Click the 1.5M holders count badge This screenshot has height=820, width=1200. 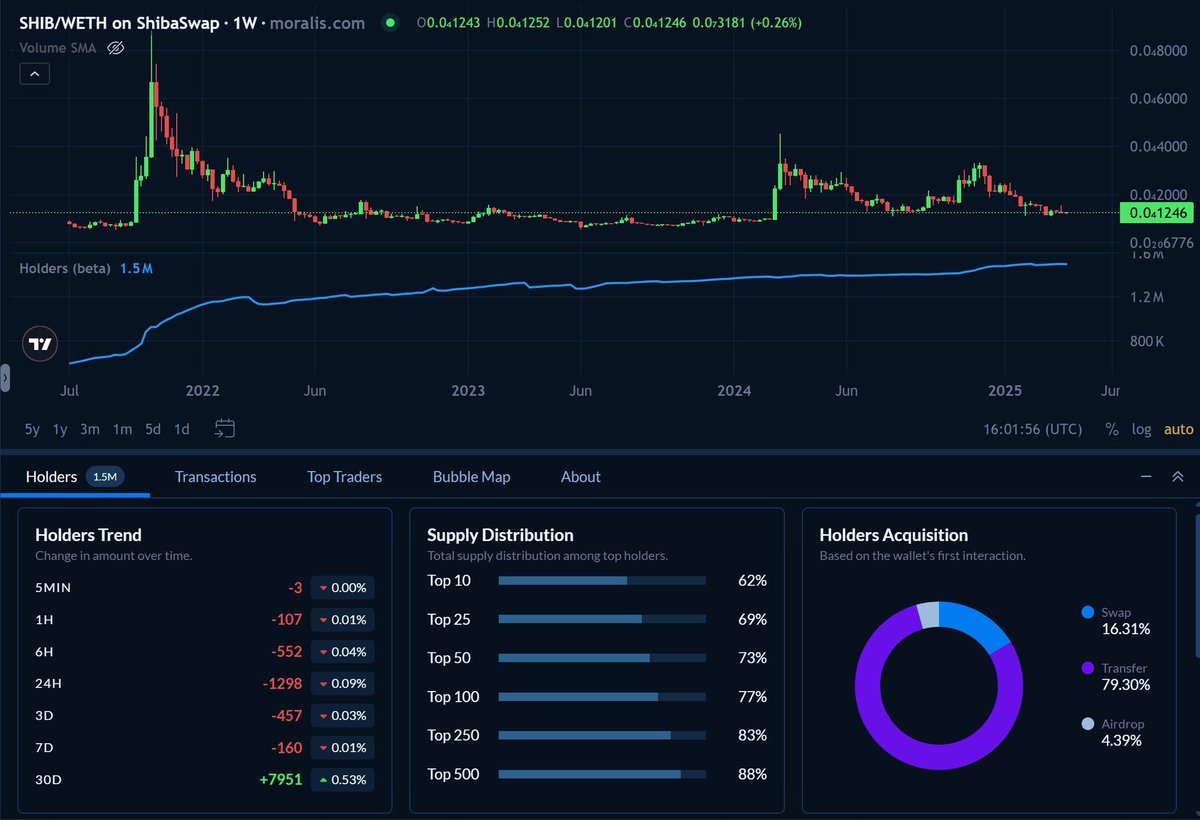(x=105, y=477)
